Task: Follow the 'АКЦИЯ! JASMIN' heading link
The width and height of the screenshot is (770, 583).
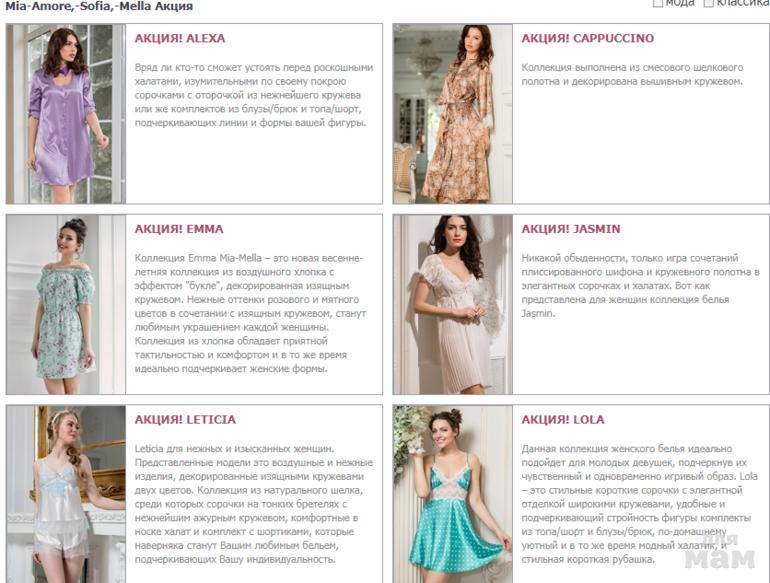Action: 571,229
